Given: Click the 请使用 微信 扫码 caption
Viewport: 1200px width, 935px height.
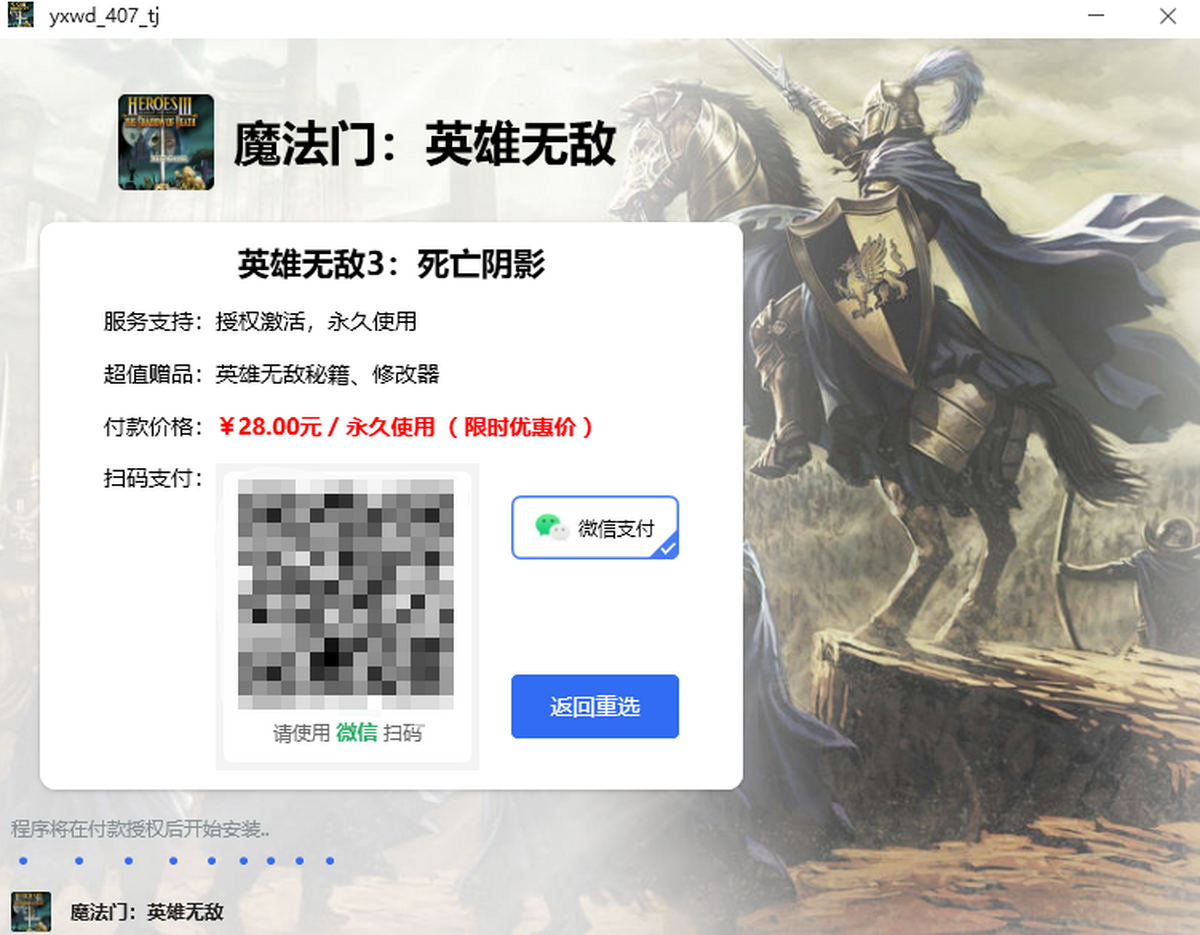Looking at the screenshot, I should (x=348, y=733).
